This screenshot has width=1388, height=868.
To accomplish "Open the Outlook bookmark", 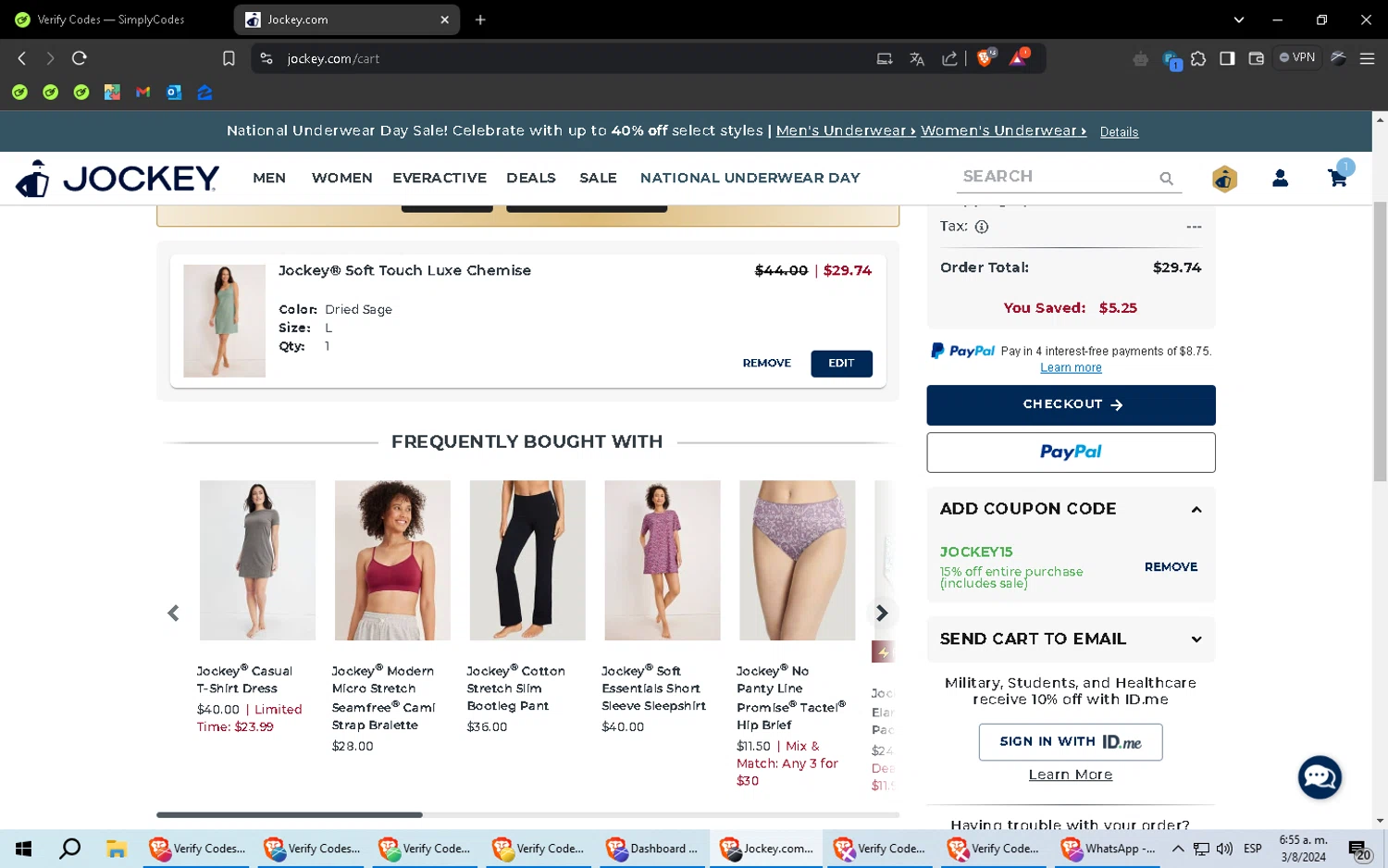I will point(174,93).
